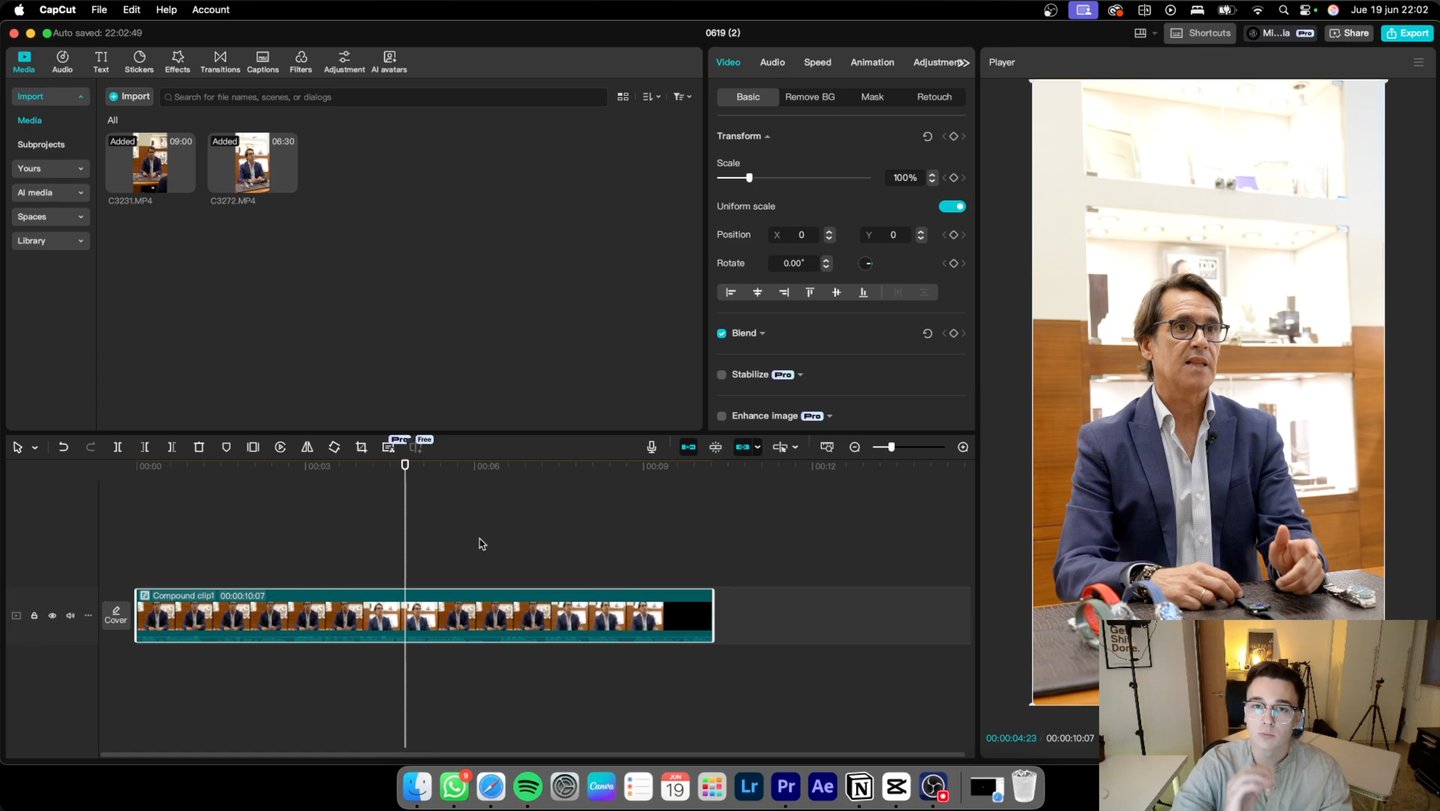
Task: Select the Mask tab
Action: pyautogui.click(x=872, y=97)
